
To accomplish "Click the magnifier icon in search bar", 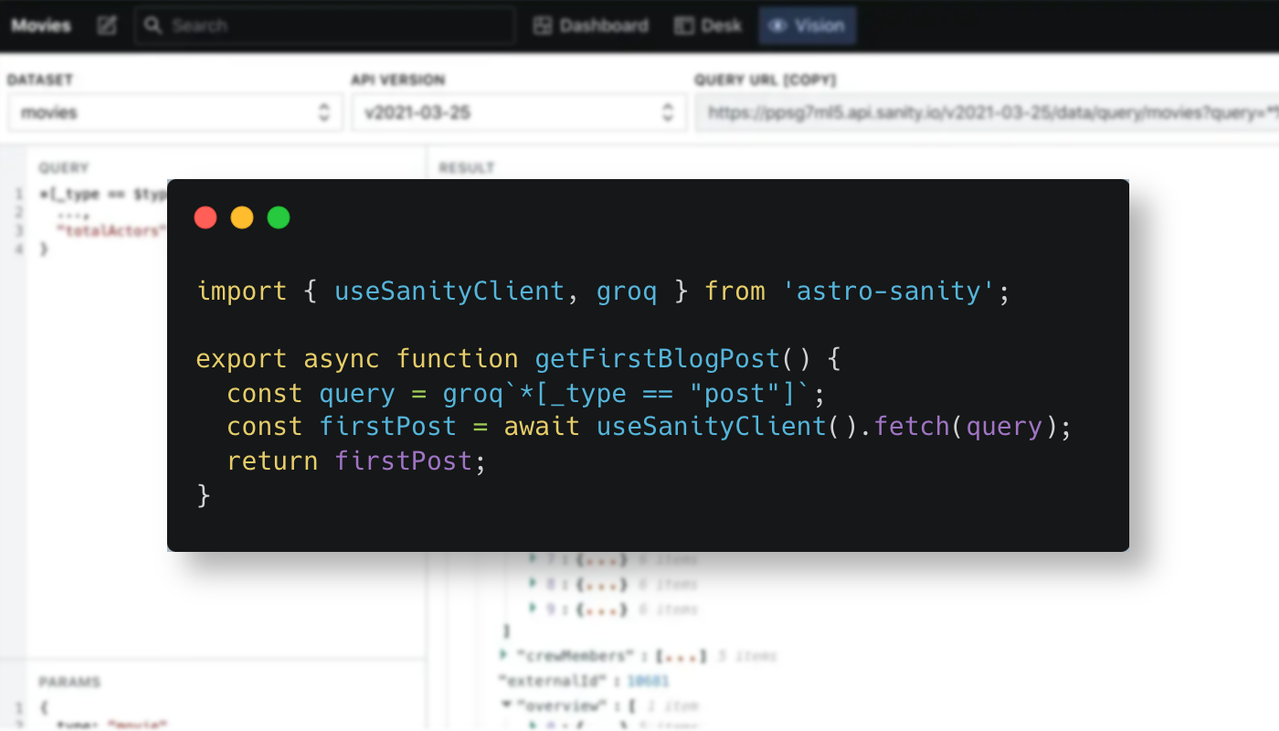I will pos(153,26).
